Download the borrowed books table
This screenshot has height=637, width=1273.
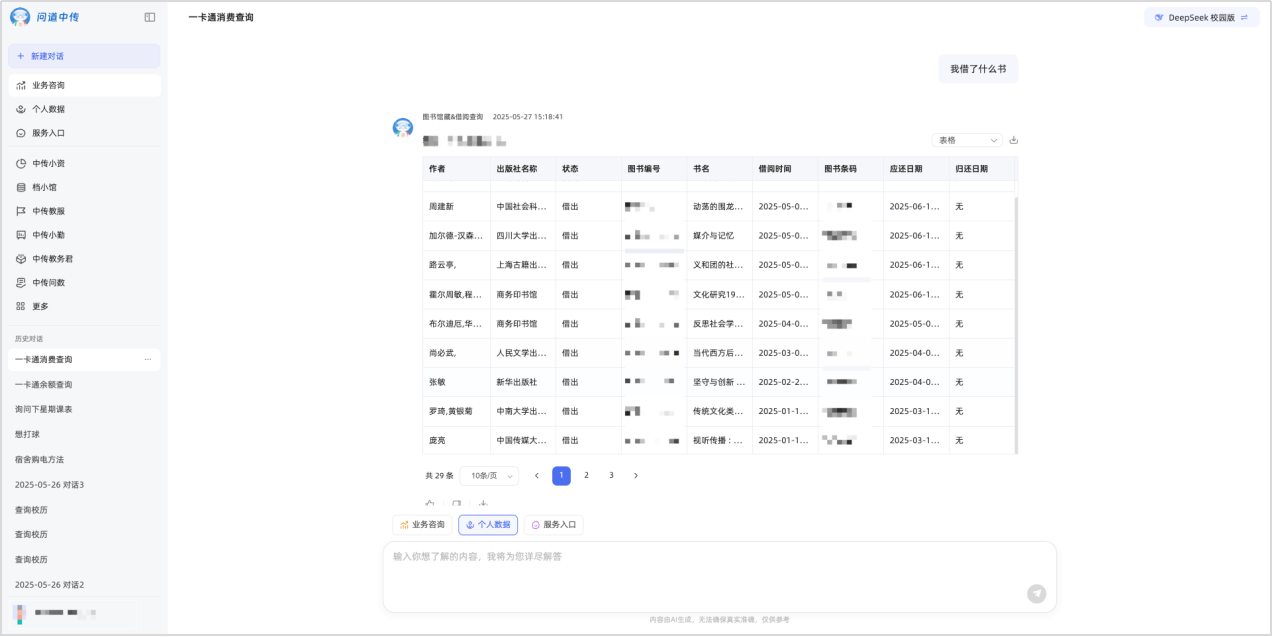1013,140
